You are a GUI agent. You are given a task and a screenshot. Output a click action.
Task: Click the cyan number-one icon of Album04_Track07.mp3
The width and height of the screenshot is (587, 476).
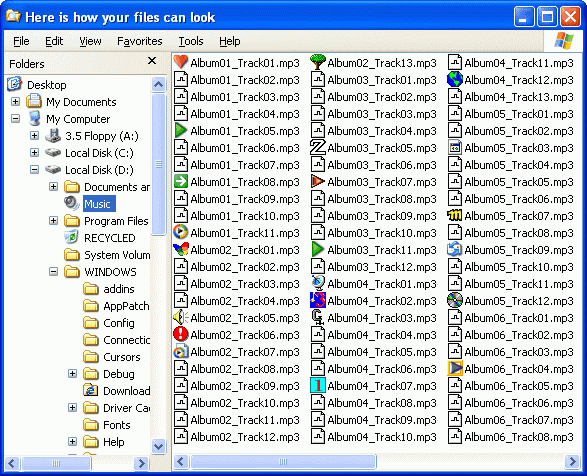point(318,385)
